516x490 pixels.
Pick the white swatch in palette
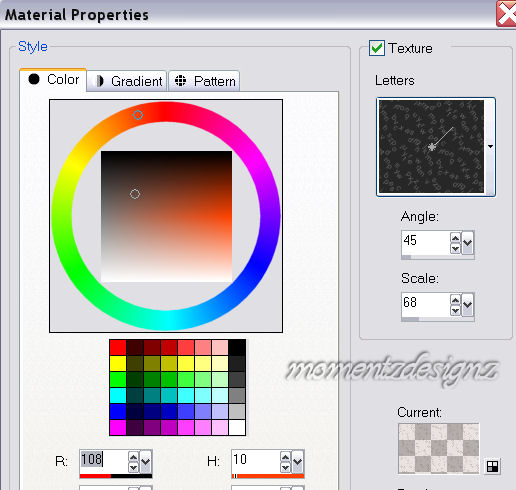[237, 427]
